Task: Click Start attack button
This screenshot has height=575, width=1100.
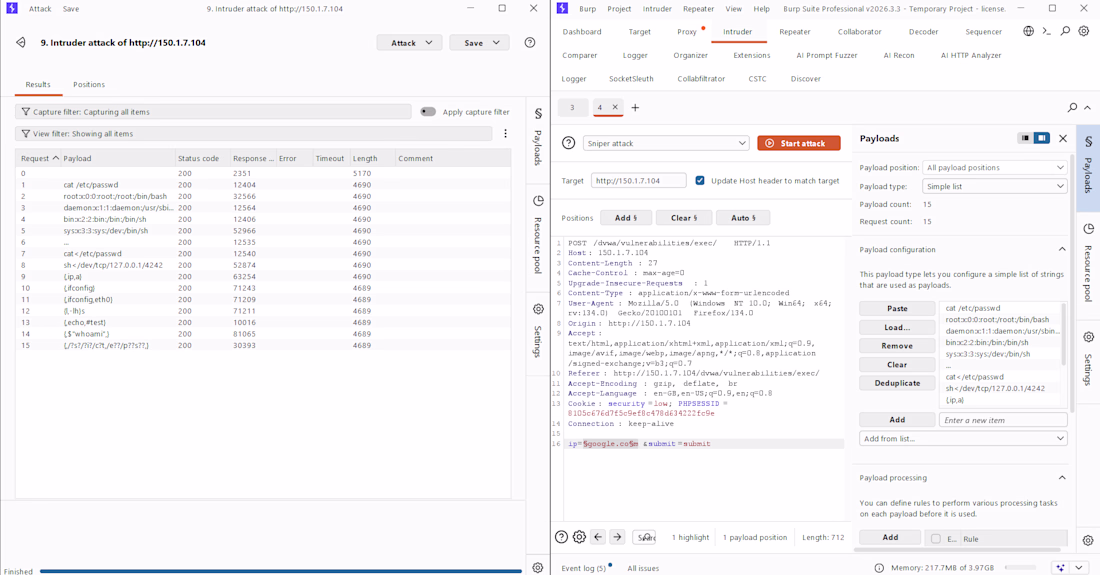Action: (x=798, y=143)
